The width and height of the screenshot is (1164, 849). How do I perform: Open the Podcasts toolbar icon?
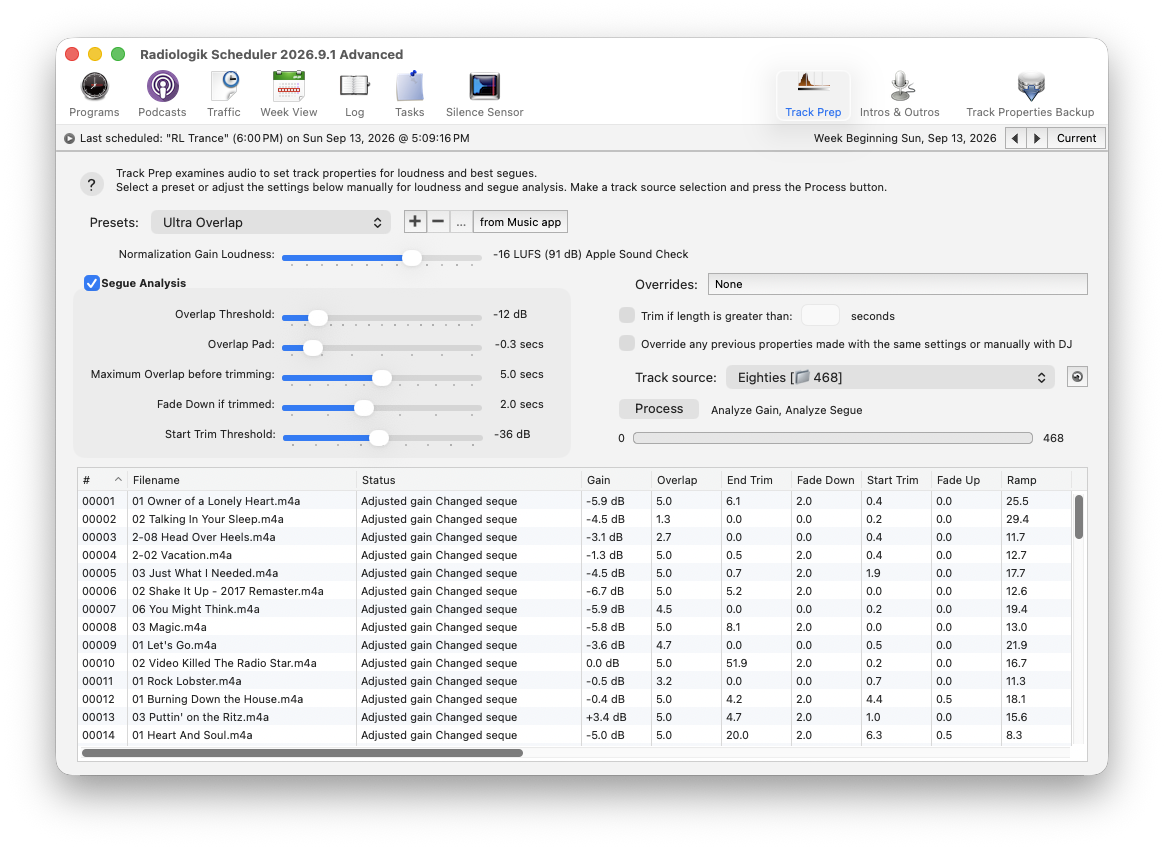(x=162, y=94)
